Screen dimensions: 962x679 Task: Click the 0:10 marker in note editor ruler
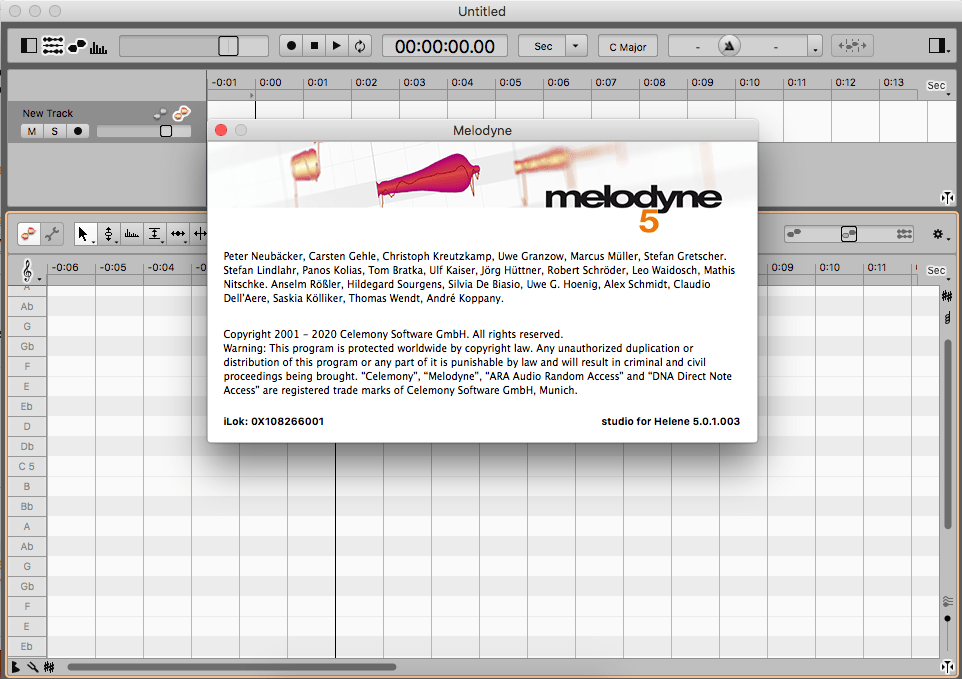tap(829, 267)
